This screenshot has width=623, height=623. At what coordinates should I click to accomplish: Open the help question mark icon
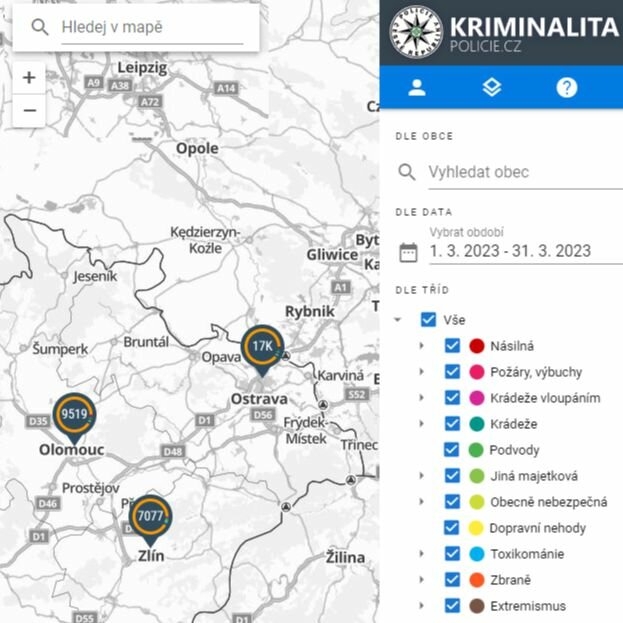click(x=567, y=87)
